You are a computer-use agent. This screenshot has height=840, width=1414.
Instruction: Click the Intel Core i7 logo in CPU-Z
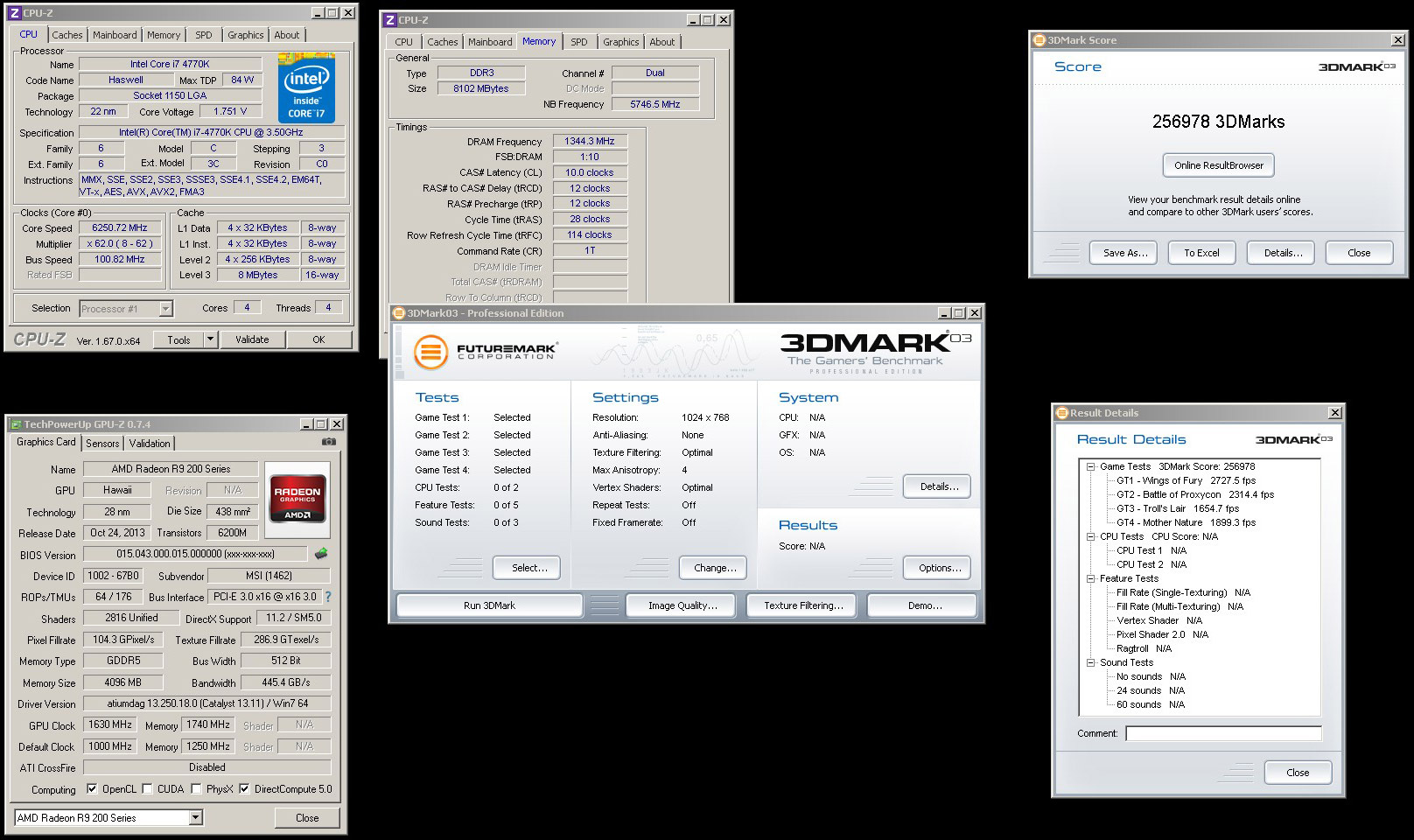pos(306,88)
